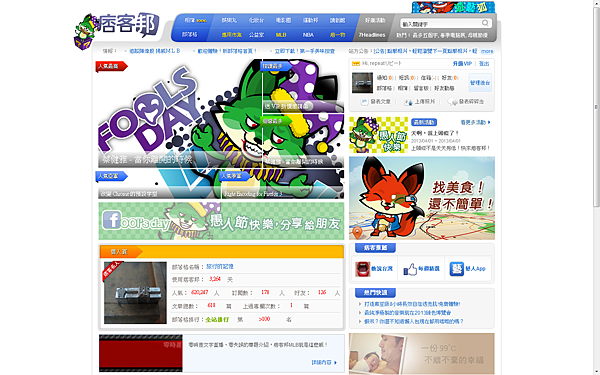This screenshot has width=600, height=375.
Task: Click the VIP badge next to Hi, repeat
Action: [x=356, y=64]
